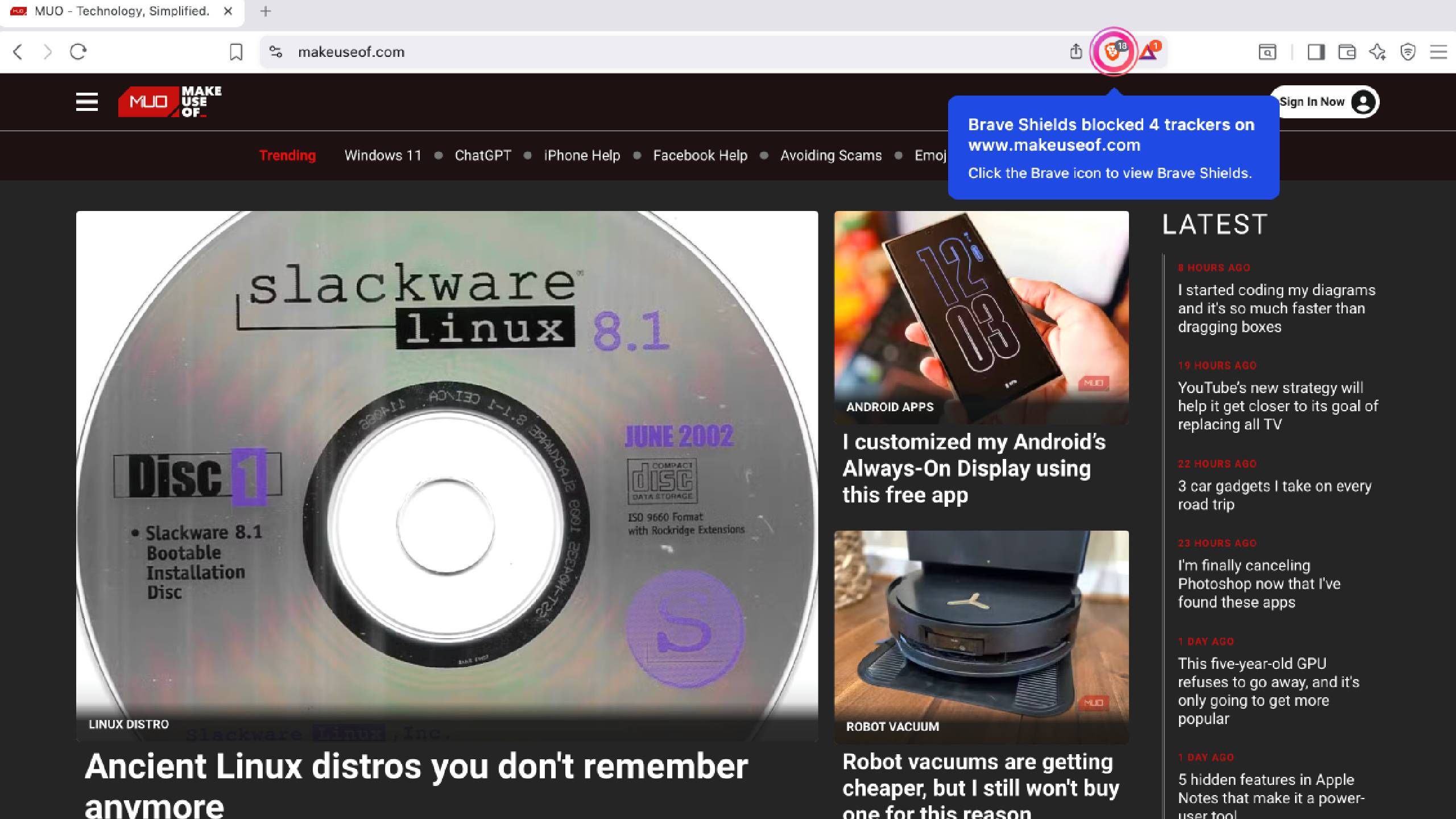Open the Slackware Linux disc article image
1456x819 pixels.
[447, 477]
